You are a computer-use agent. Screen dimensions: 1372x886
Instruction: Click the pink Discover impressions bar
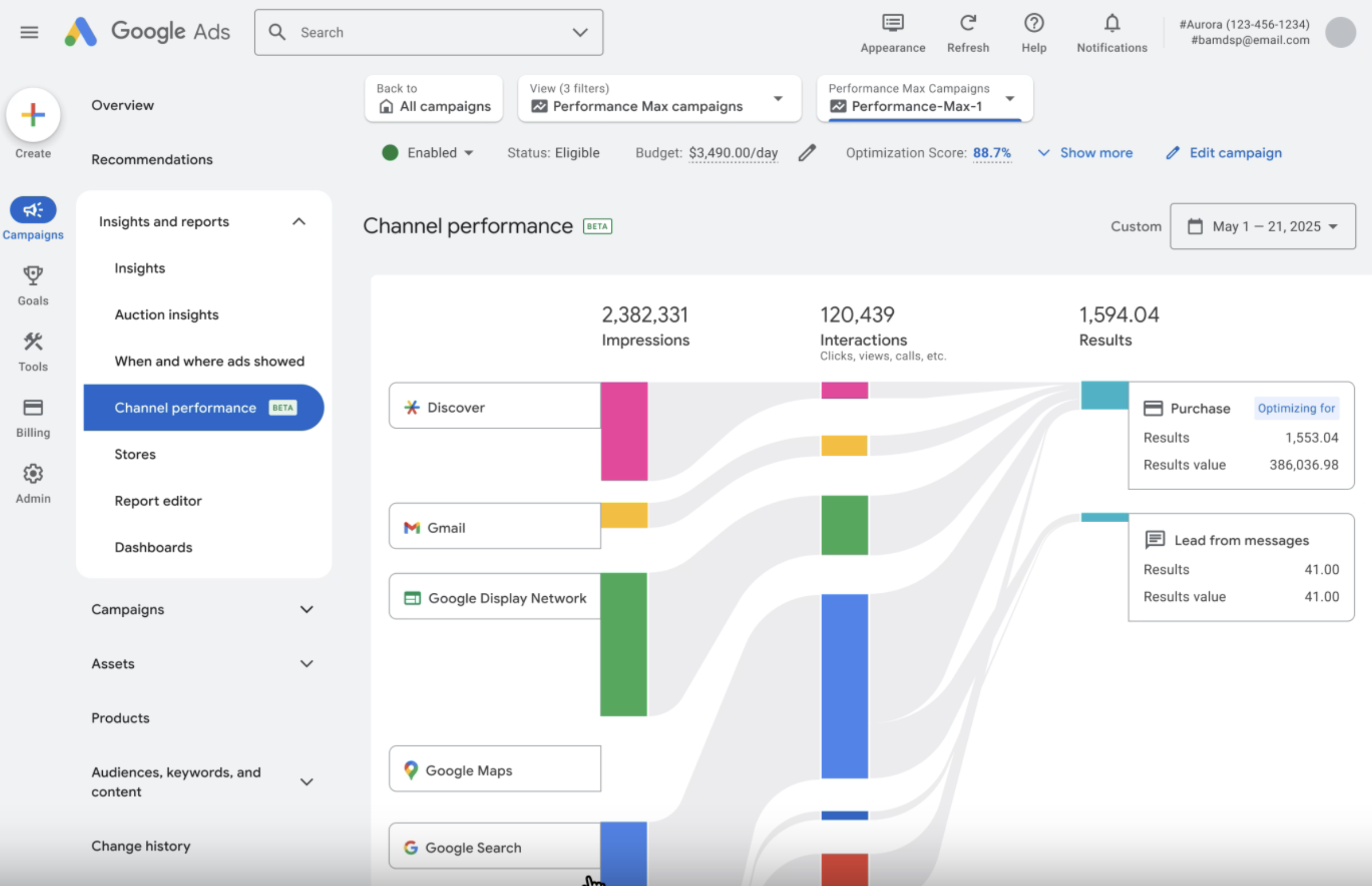coord(624,431)
